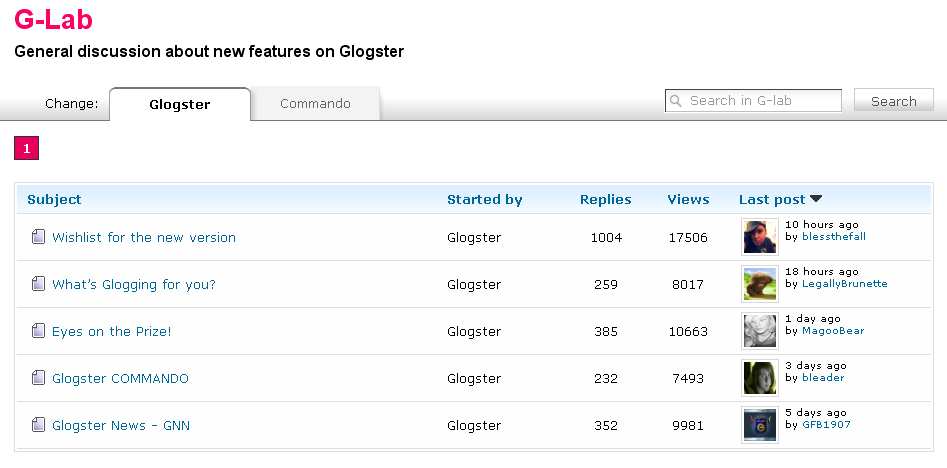947x468 pixels.
Task: Open MagooBear's avatar thumbnail
Action: 760,331
